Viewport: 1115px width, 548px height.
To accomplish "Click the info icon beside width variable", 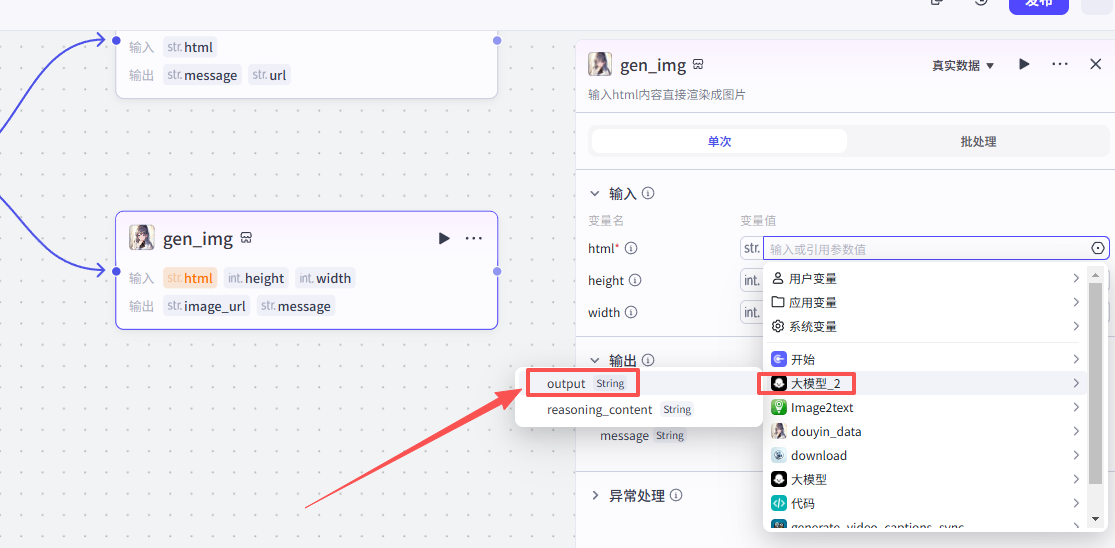I will pos(631,312).
